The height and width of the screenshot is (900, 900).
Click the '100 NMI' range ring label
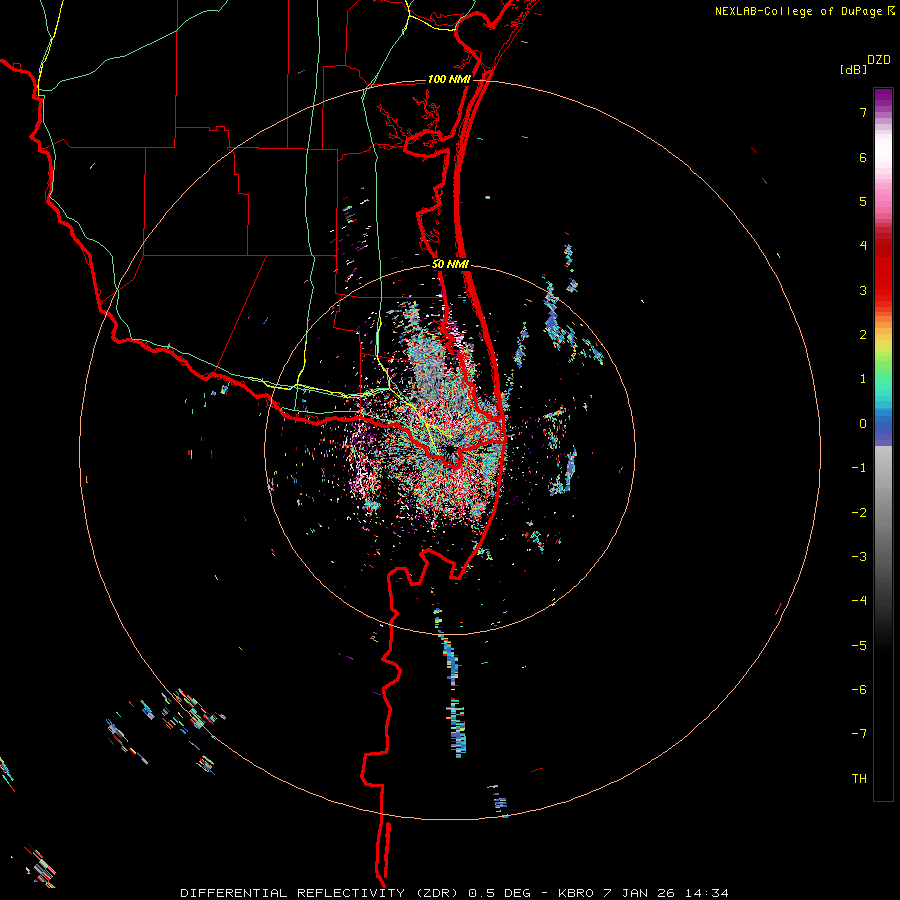point(449,79)
